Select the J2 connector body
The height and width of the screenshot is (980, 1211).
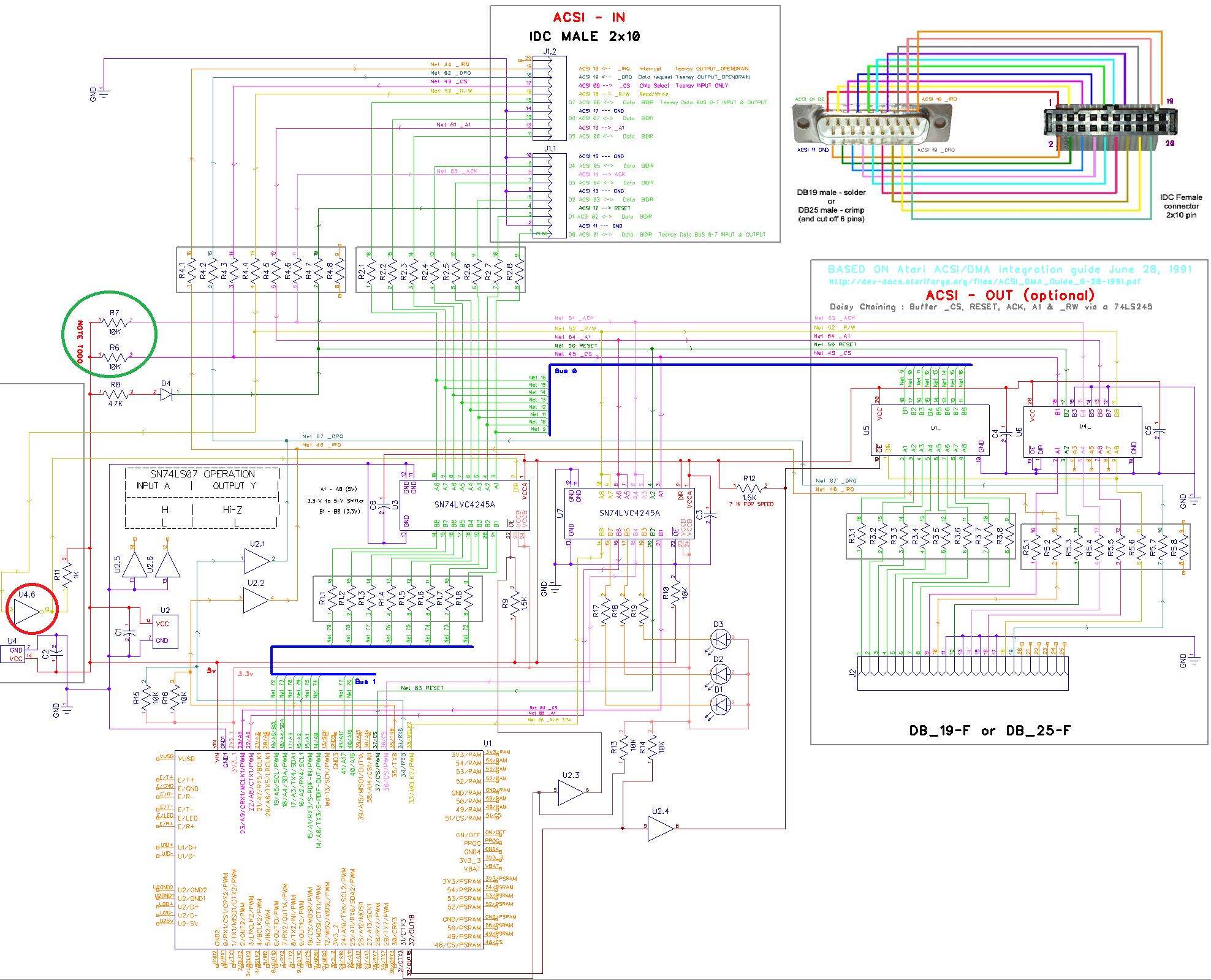click(963, 673)
